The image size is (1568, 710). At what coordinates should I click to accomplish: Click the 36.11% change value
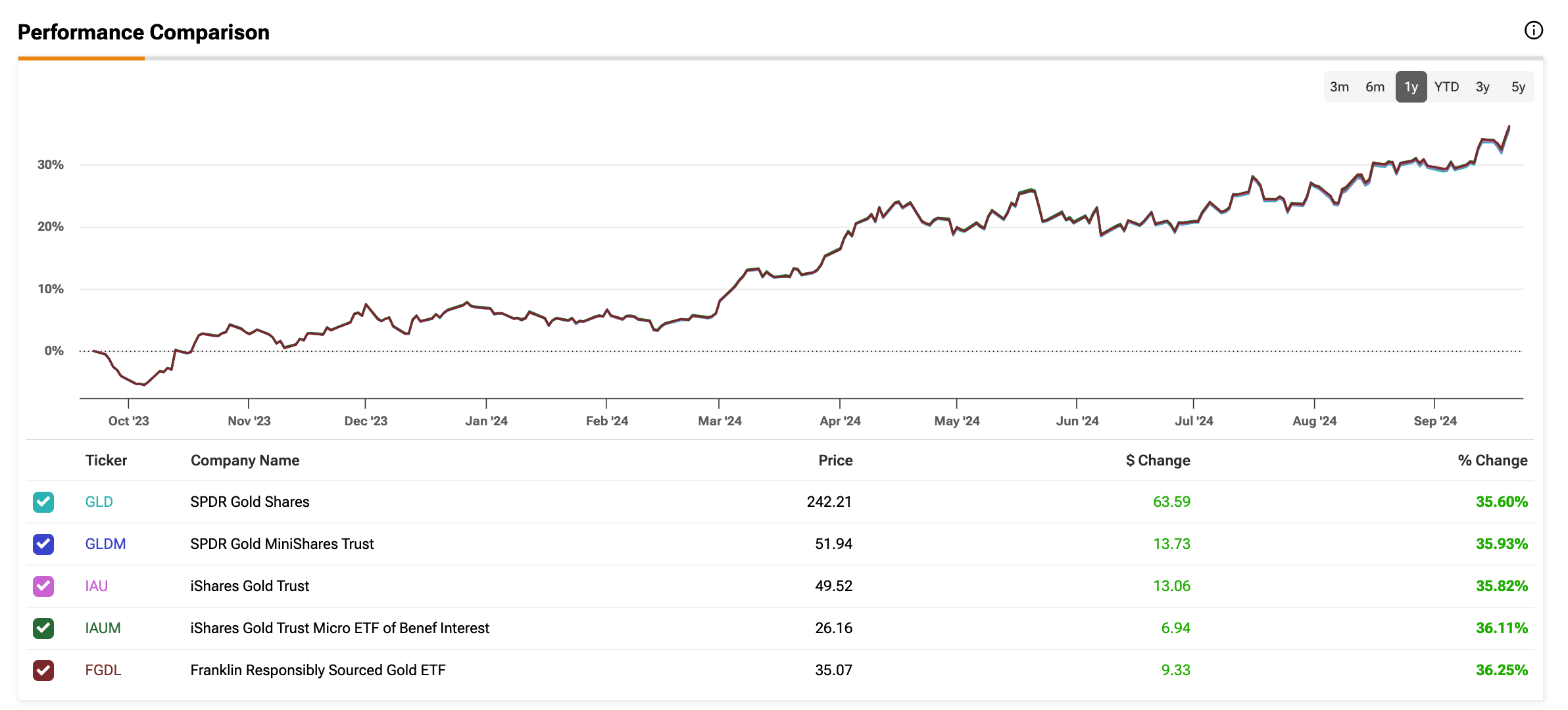1502,628
